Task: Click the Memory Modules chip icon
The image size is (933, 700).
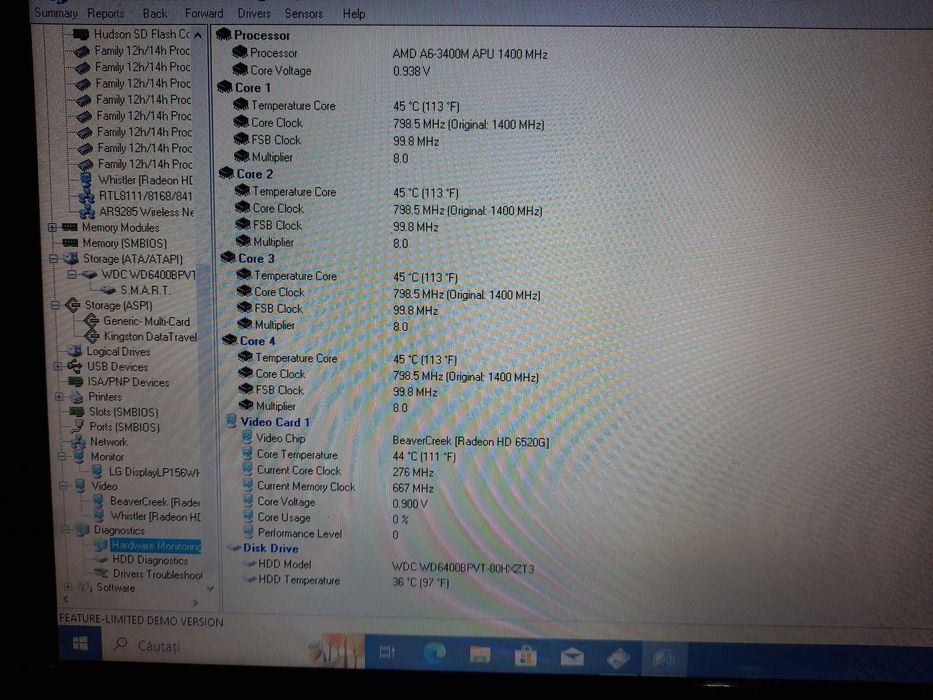Action: [x=70, y=227]
